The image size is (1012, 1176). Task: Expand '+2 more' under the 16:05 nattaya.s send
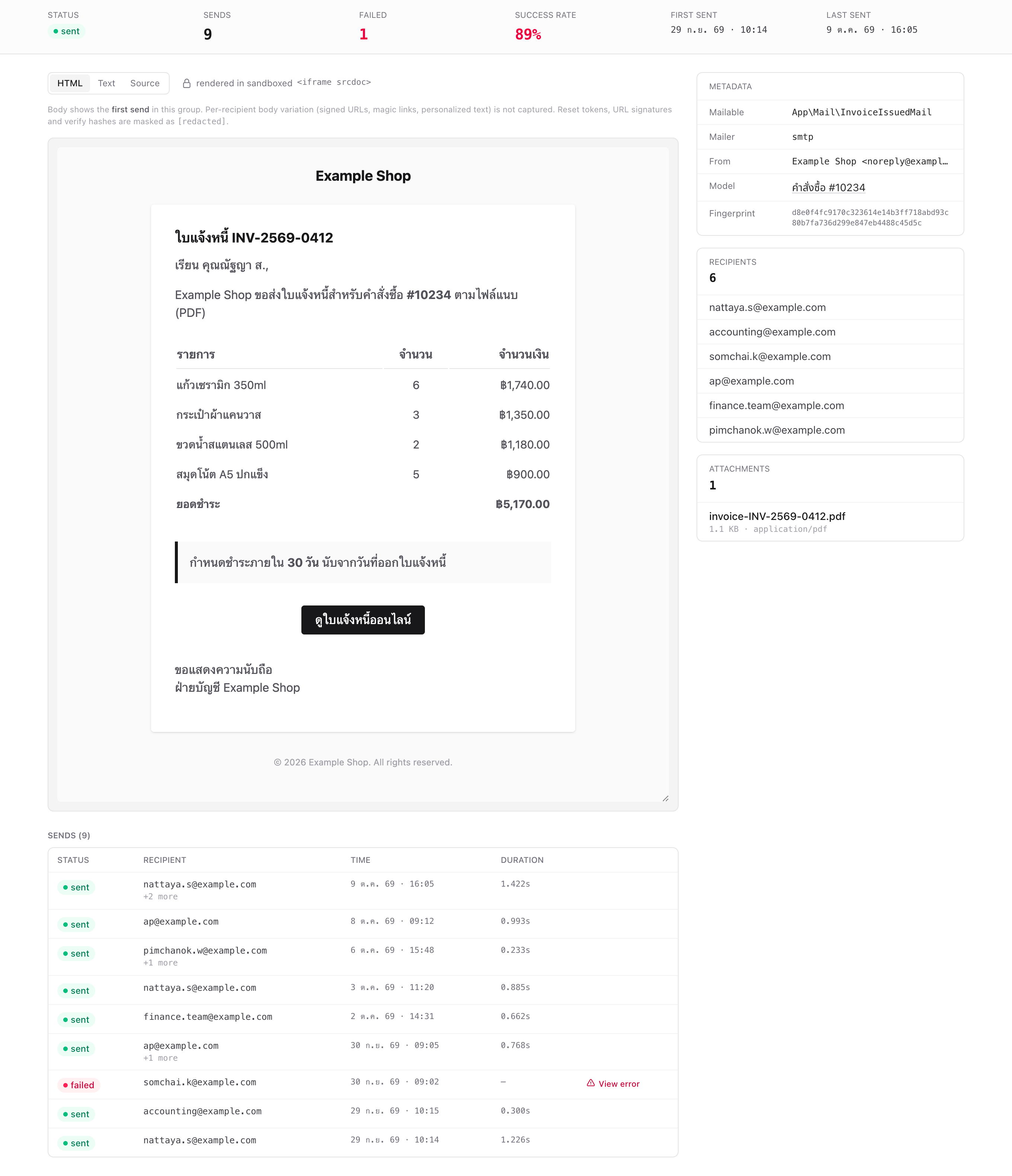point(160,897)
